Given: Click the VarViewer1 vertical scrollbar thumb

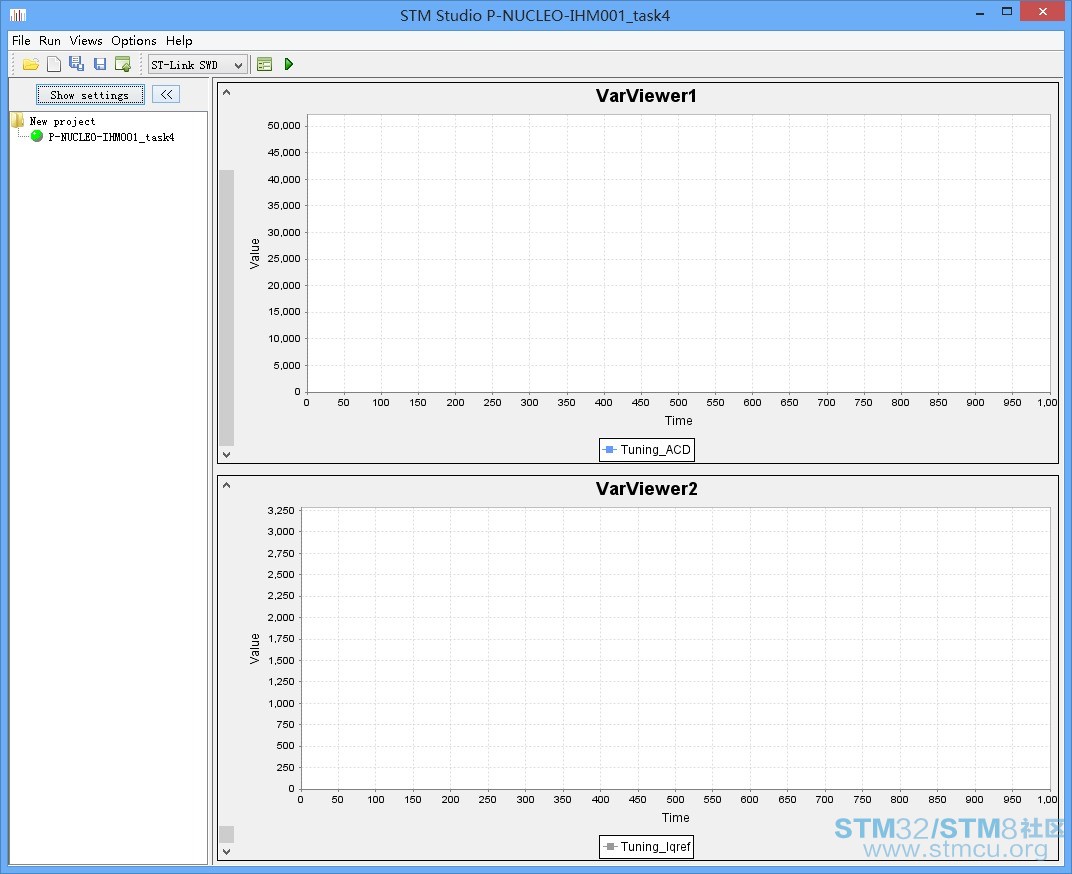Looking at the screenshot, I should (226, 308).
